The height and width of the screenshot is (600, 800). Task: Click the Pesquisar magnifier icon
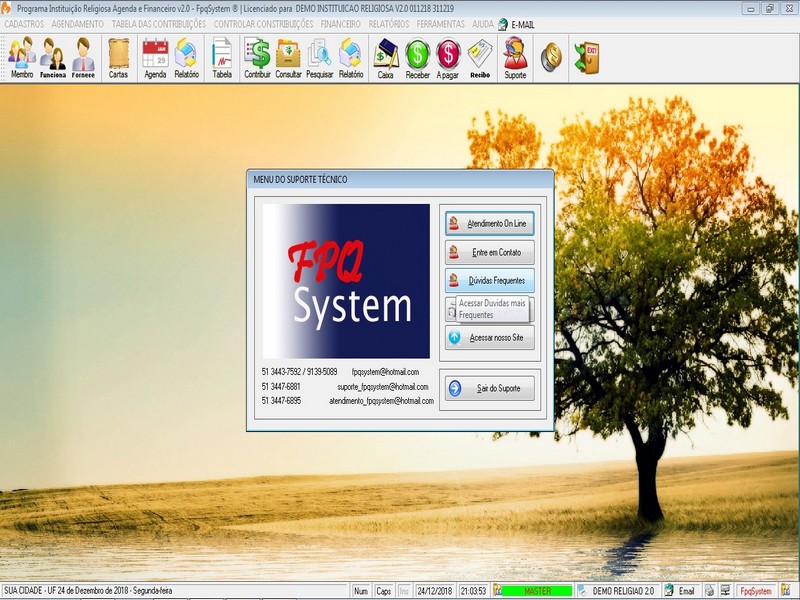click(x=319, y=58)
